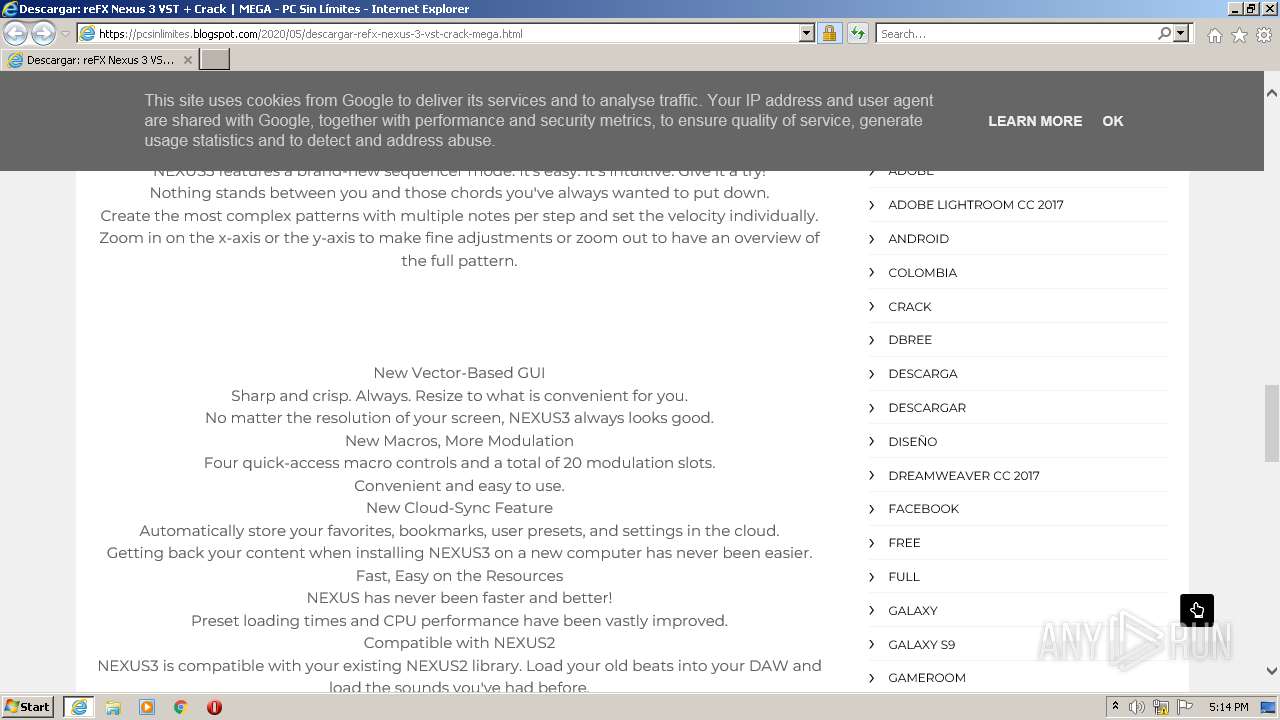Image resolution: width=1280 pixels, height=720 pixels.
Task: Click the chevron beside CRACK
Action: point(872,307)
